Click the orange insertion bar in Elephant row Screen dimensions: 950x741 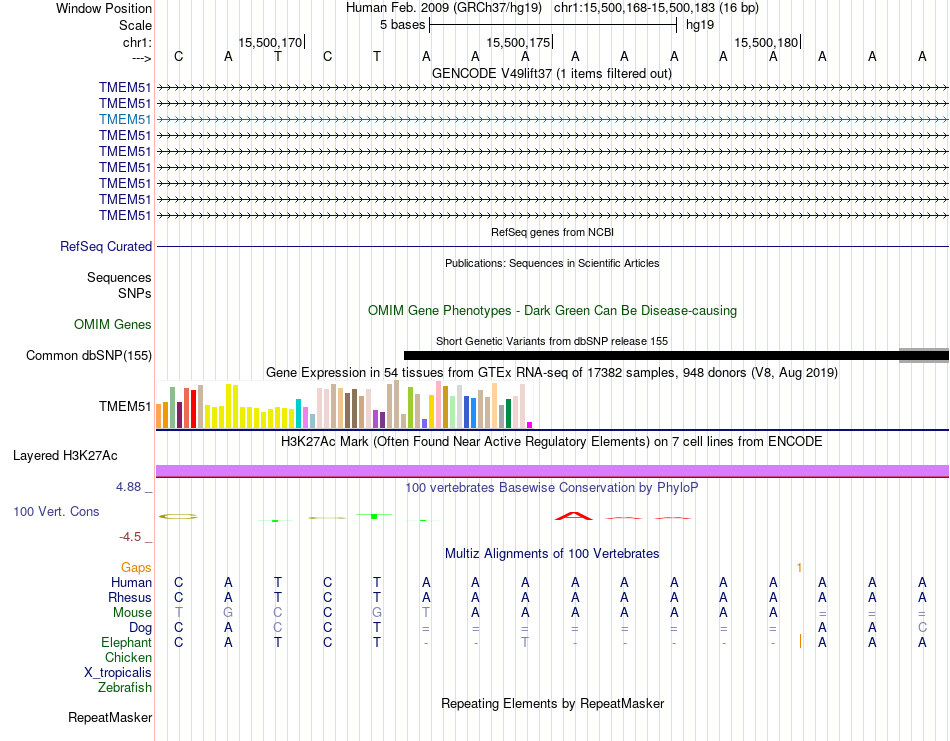800,642
